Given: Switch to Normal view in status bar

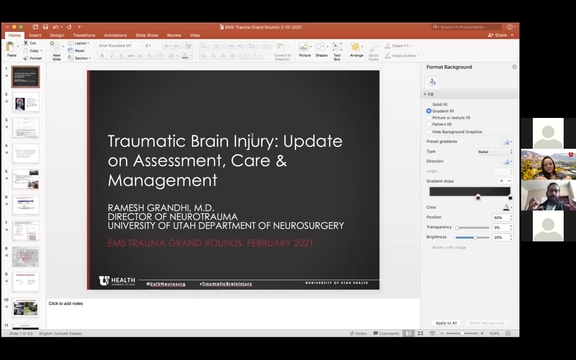Looking at the screenshot, I should click(x=408, y=333).
